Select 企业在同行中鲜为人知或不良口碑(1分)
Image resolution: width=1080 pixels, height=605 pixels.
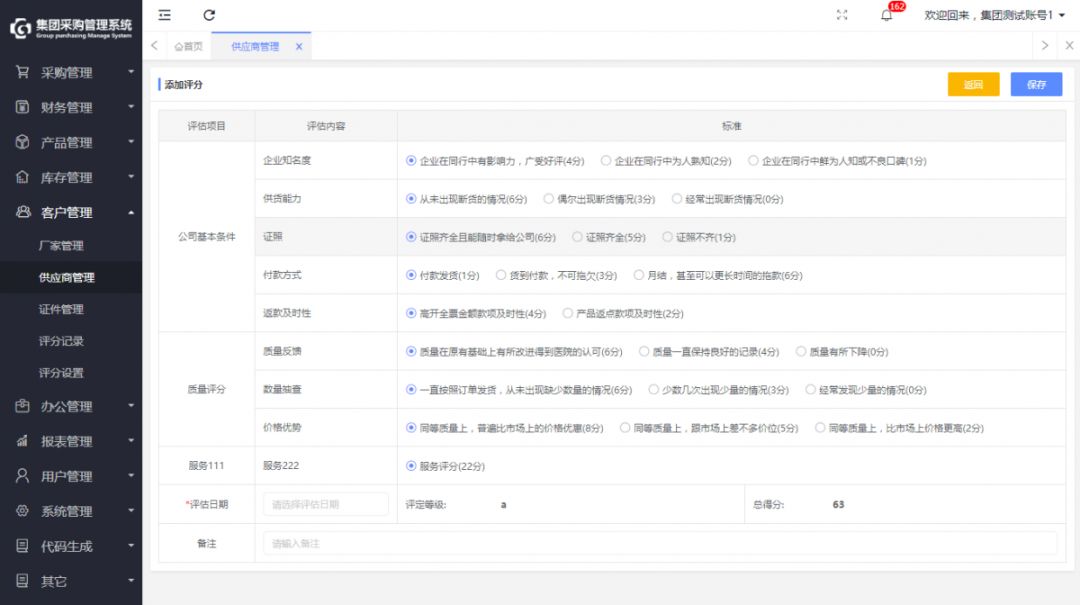click(837, 161)
